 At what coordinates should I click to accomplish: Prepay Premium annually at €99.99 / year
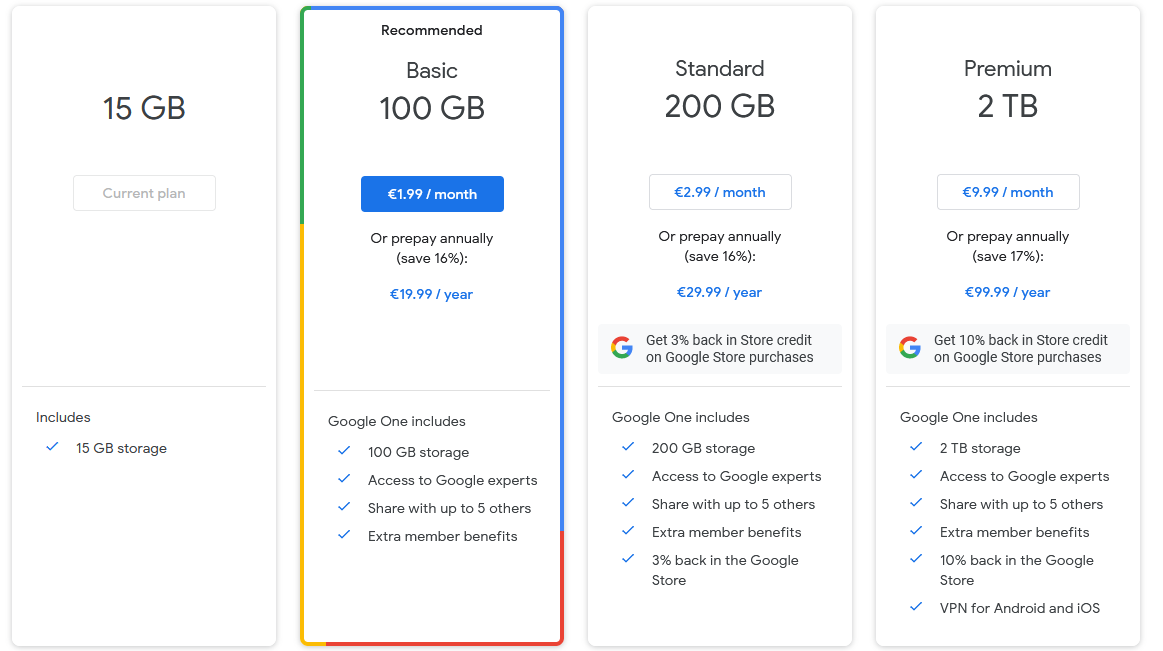[1008, 292]
